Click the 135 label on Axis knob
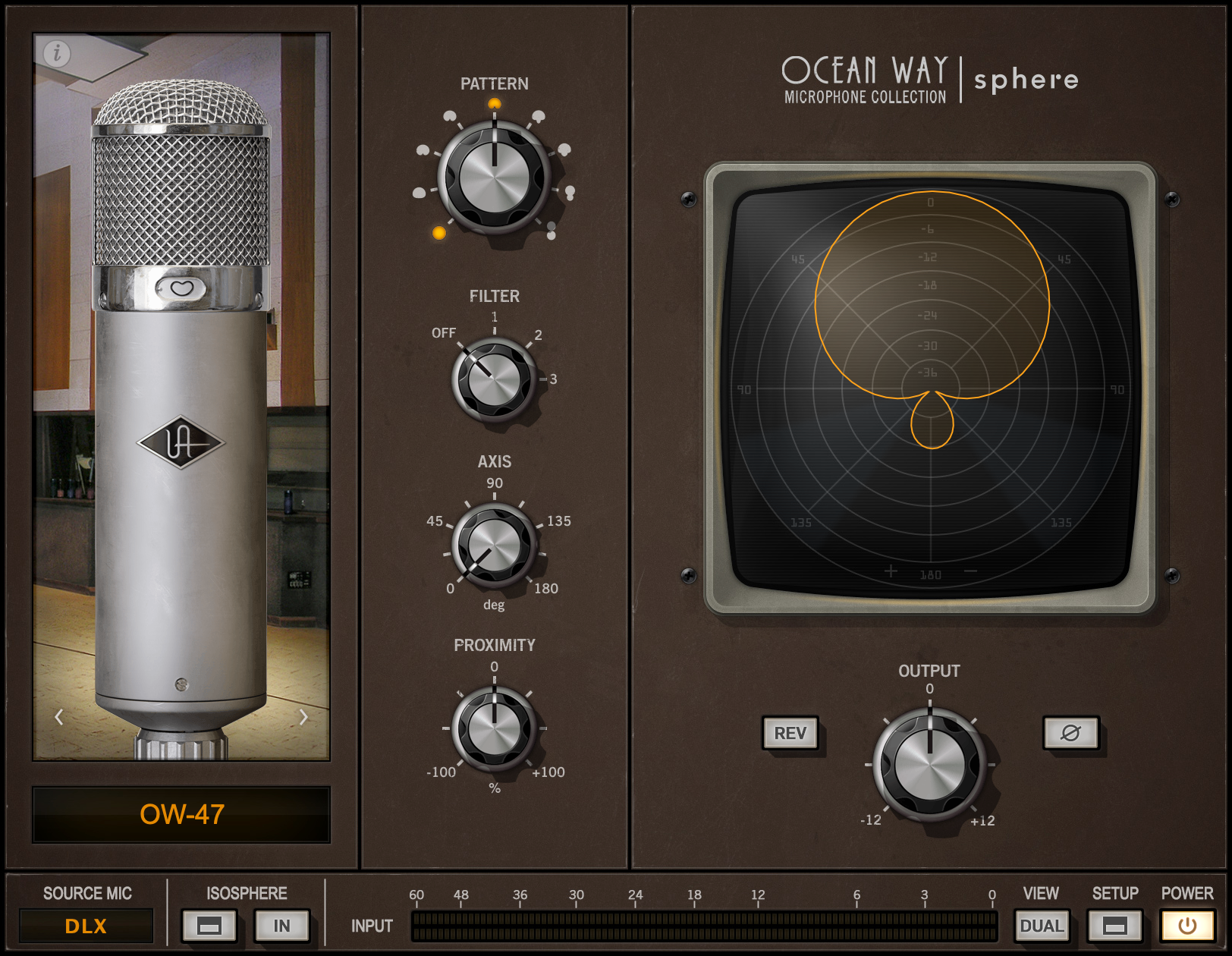 pos(559,521)
